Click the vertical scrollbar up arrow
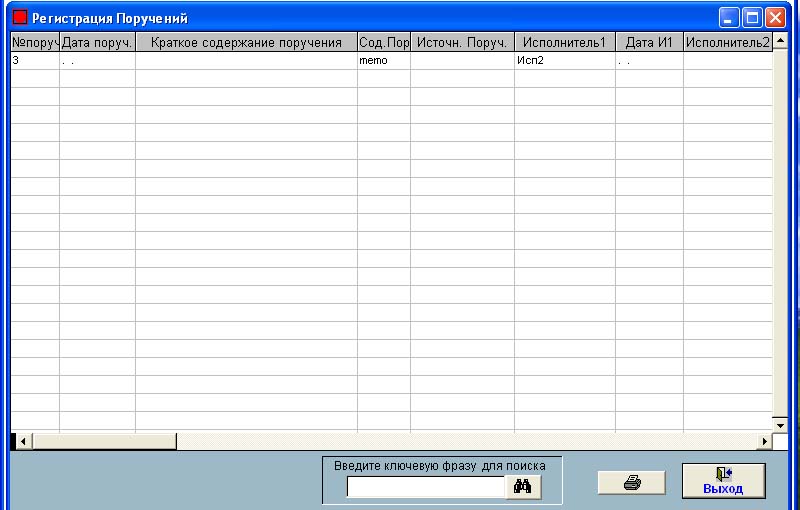 coord(781,41)
